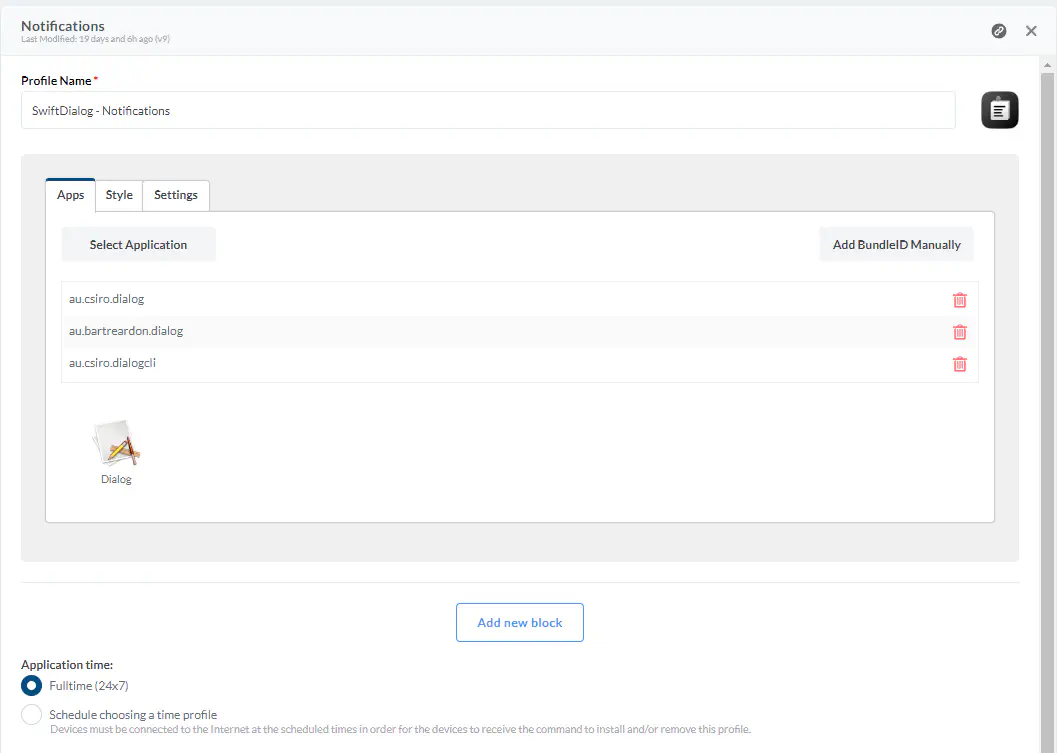Click Add new block button

click(519, 622)
